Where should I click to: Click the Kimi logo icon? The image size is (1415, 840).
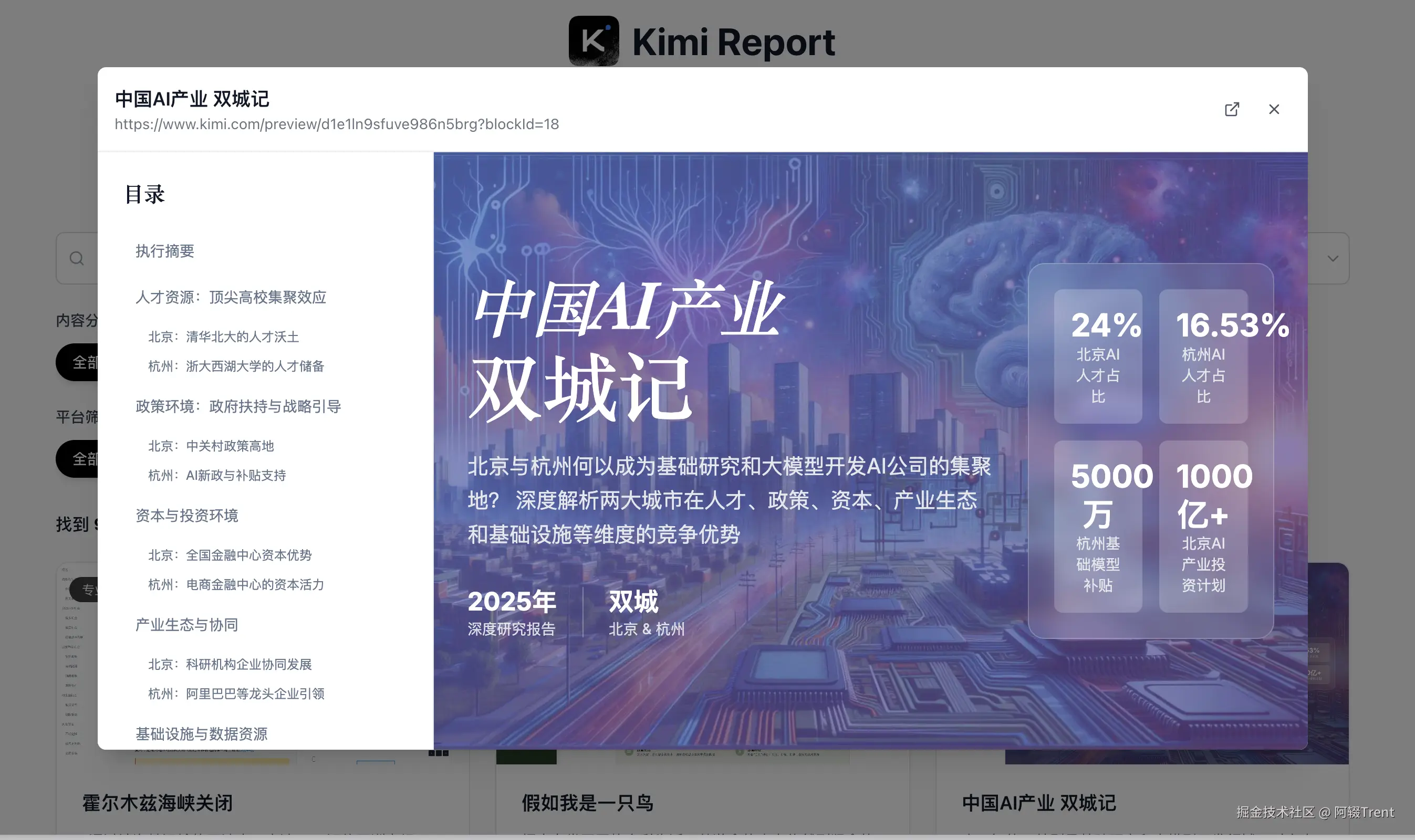tap(593, 41)
